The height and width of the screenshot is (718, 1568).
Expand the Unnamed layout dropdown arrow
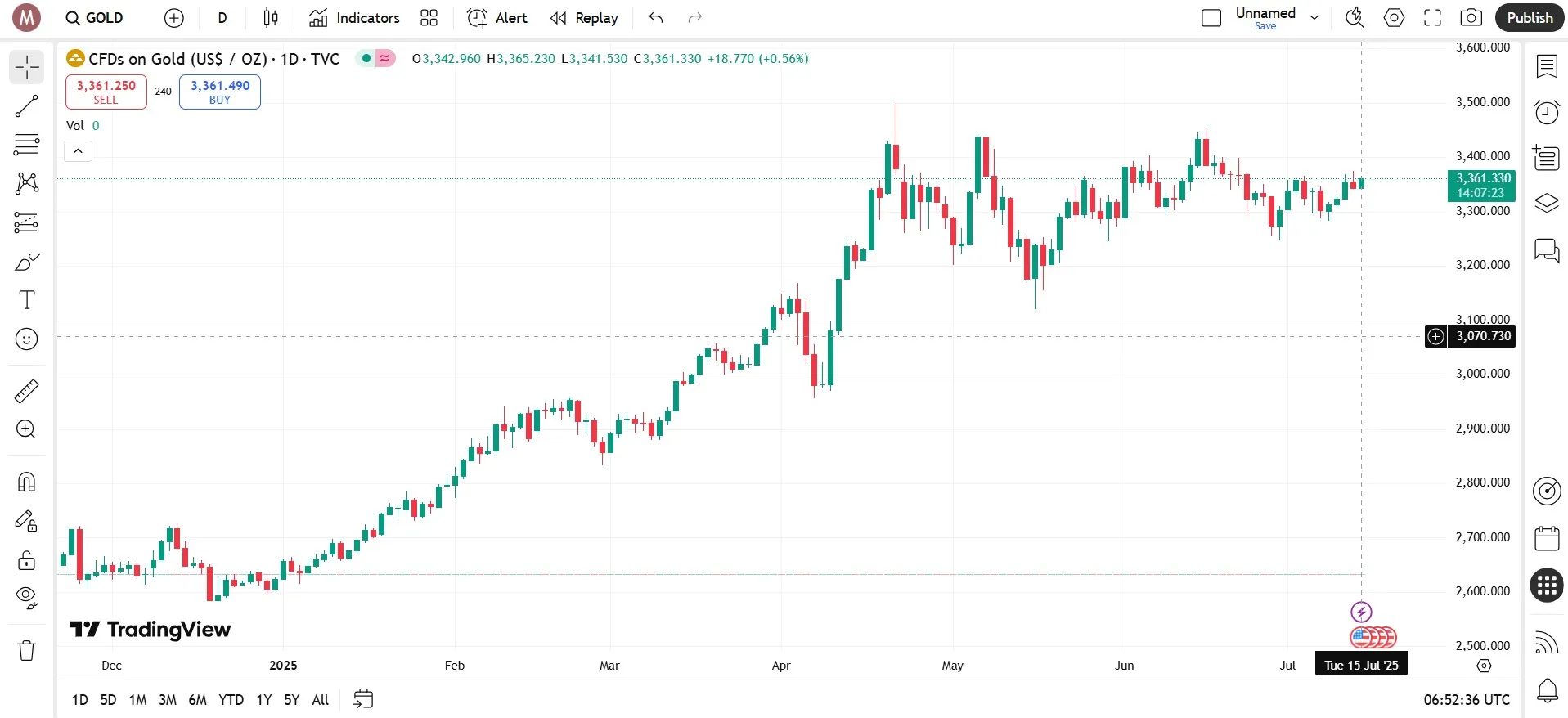[1314, 18]
